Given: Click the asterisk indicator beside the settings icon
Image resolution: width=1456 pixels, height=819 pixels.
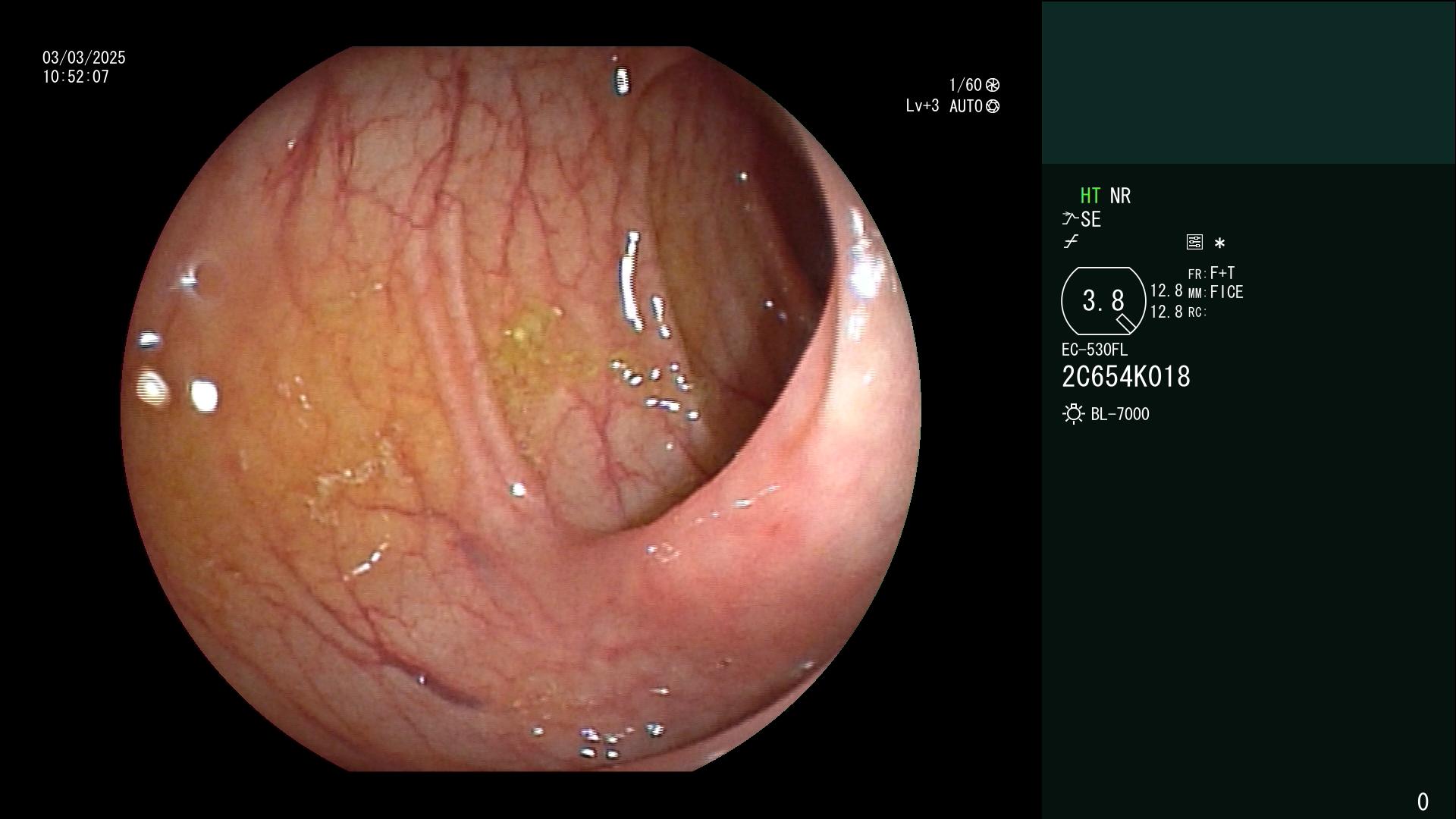Looking at the screenshot, I should pyautogui.click(x=1219, y=243).
